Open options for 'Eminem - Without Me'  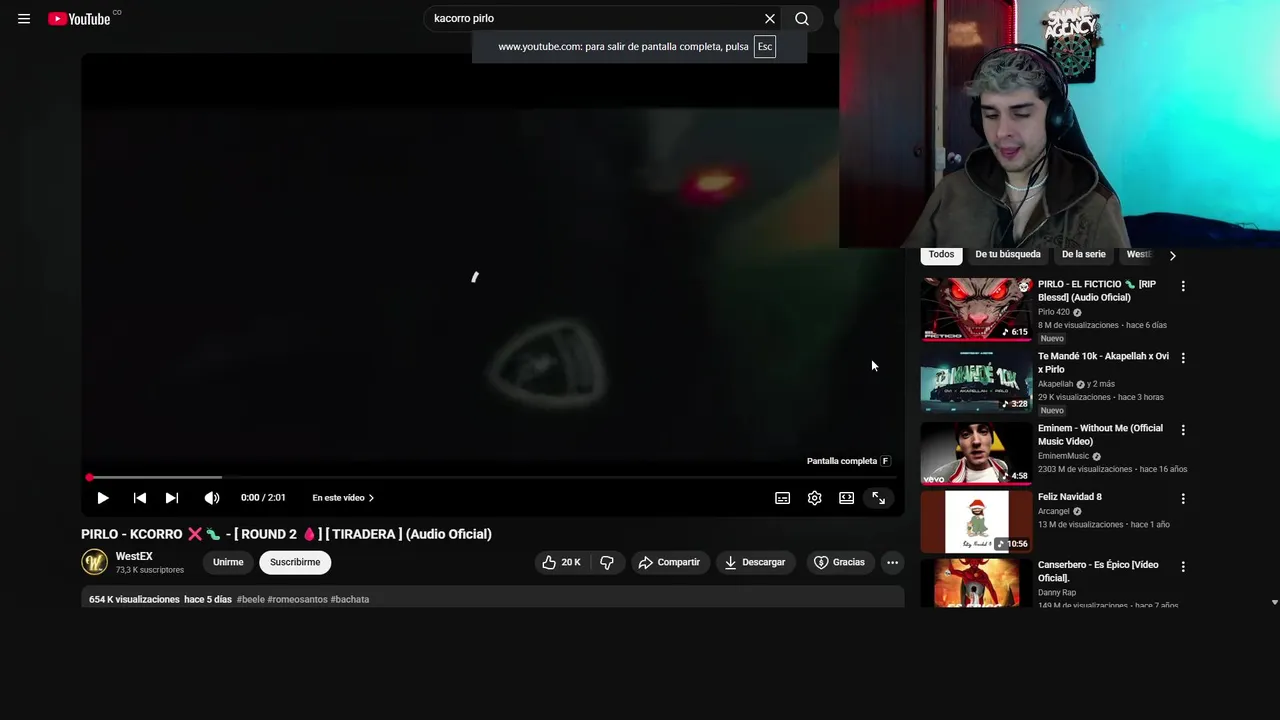coord(1183,430)
